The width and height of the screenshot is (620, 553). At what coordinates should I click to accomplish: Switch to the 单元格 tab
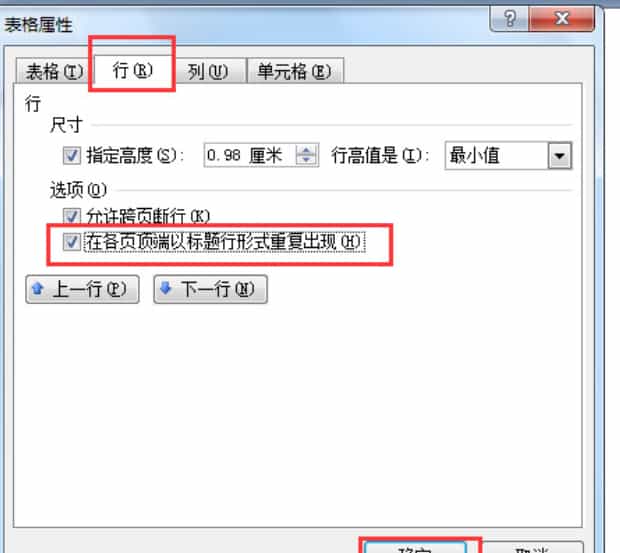point(295,72)
